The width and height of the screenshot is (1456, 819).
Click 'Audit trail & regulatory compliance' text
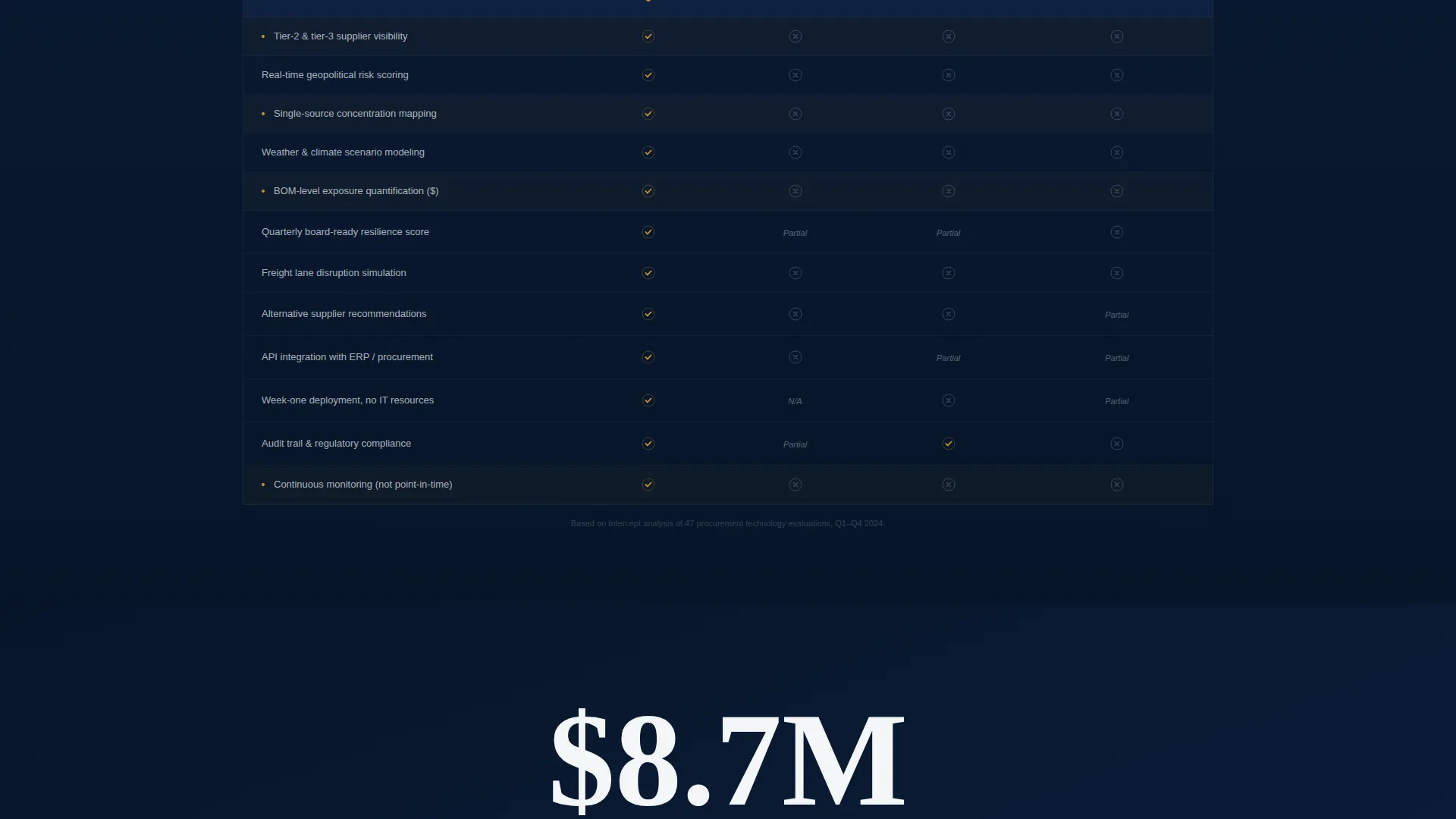tap(336, 444)
